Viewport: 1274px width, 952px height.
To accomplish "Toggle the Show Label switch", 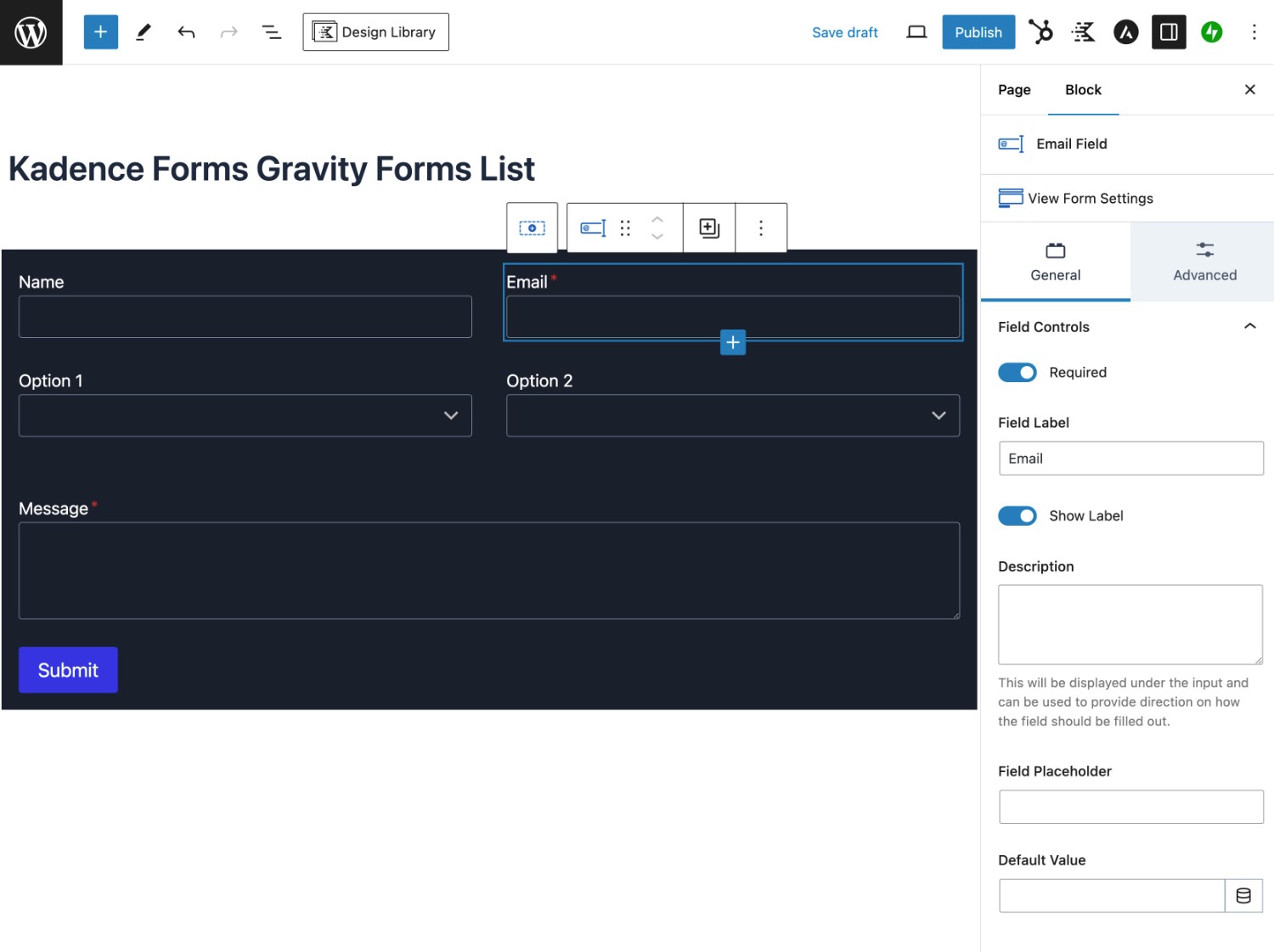I will (x=1017, y=516).
